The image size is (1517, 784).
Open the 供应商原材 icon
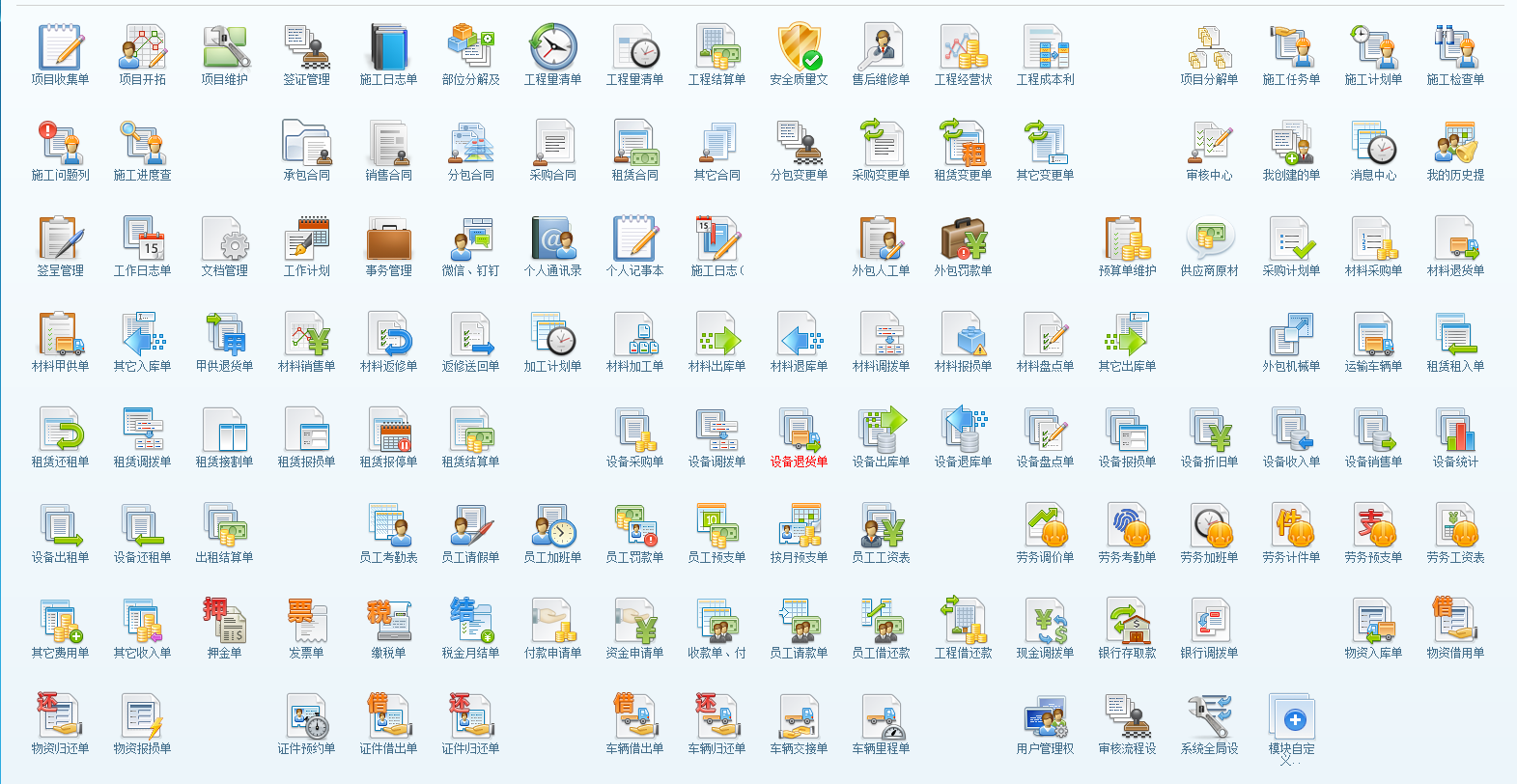pos(1209,238)
